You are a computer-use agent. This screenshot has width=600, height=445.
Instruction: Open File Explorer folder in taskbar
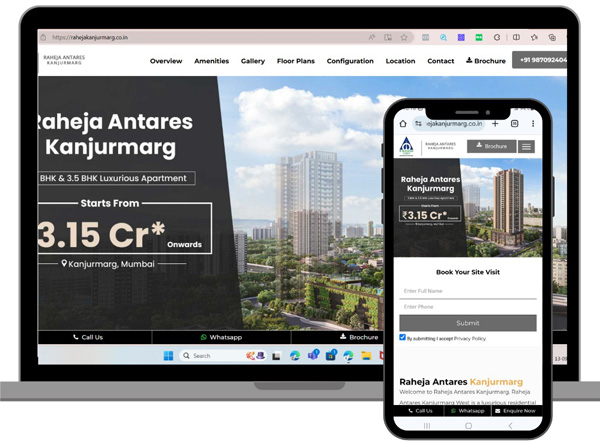tap(366, 355)
